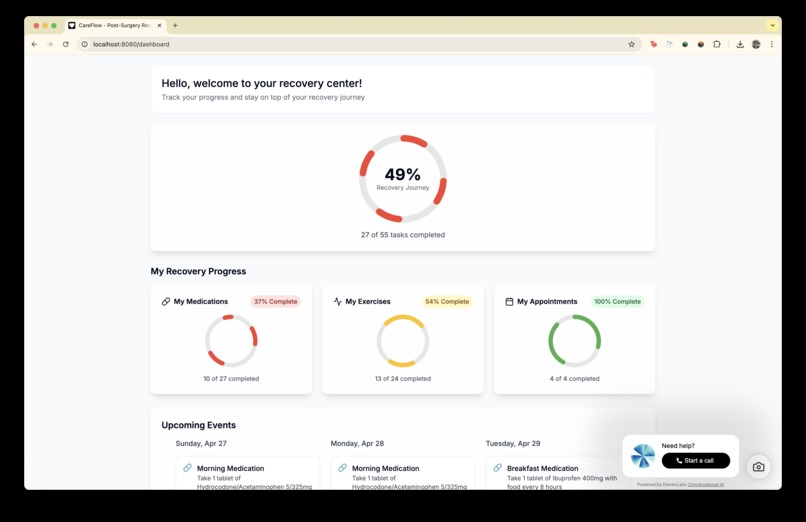Open the red Tp extension
806x522 pixels.
653,44
